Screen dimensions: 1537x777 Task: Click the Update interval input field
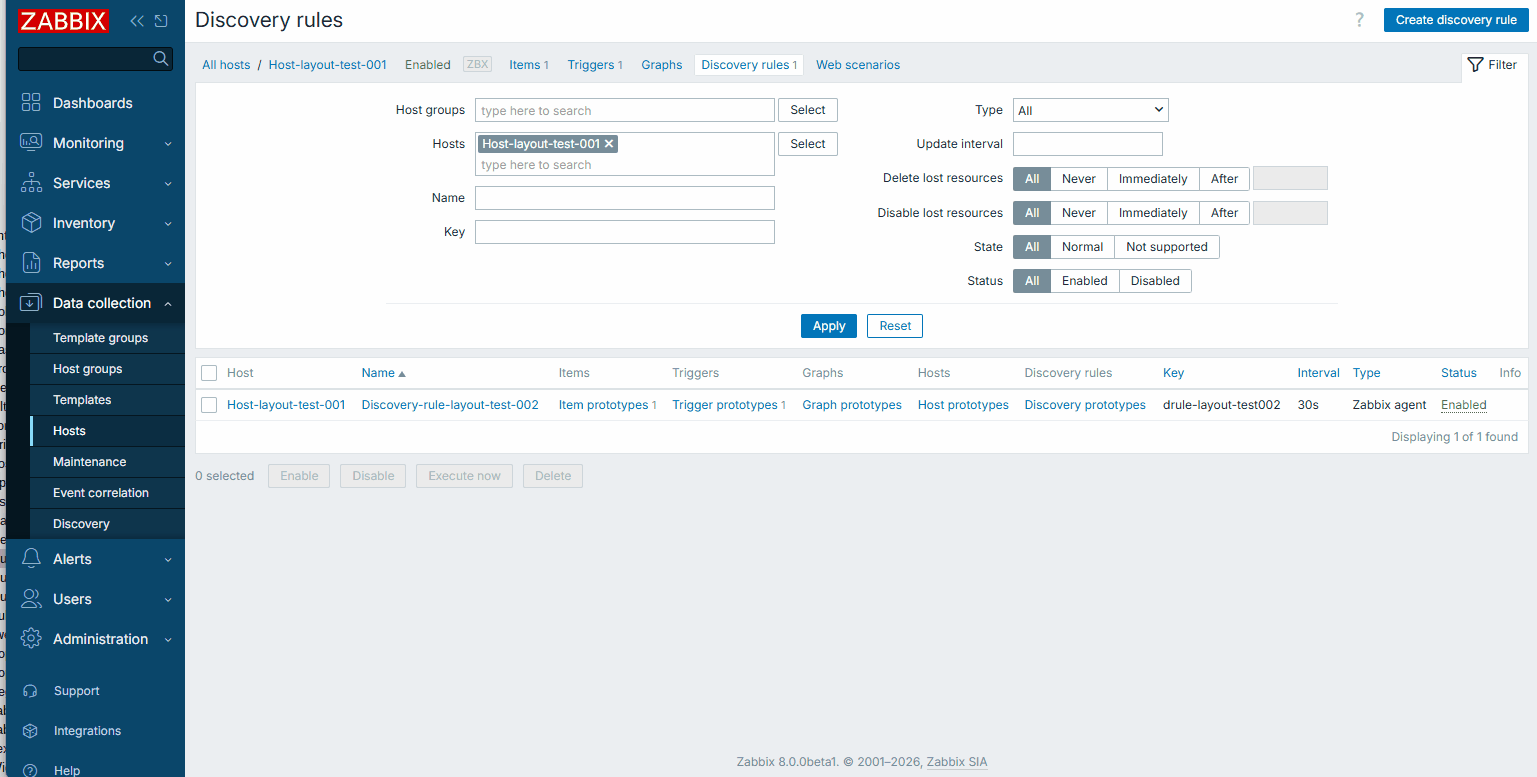[1087, 144]
